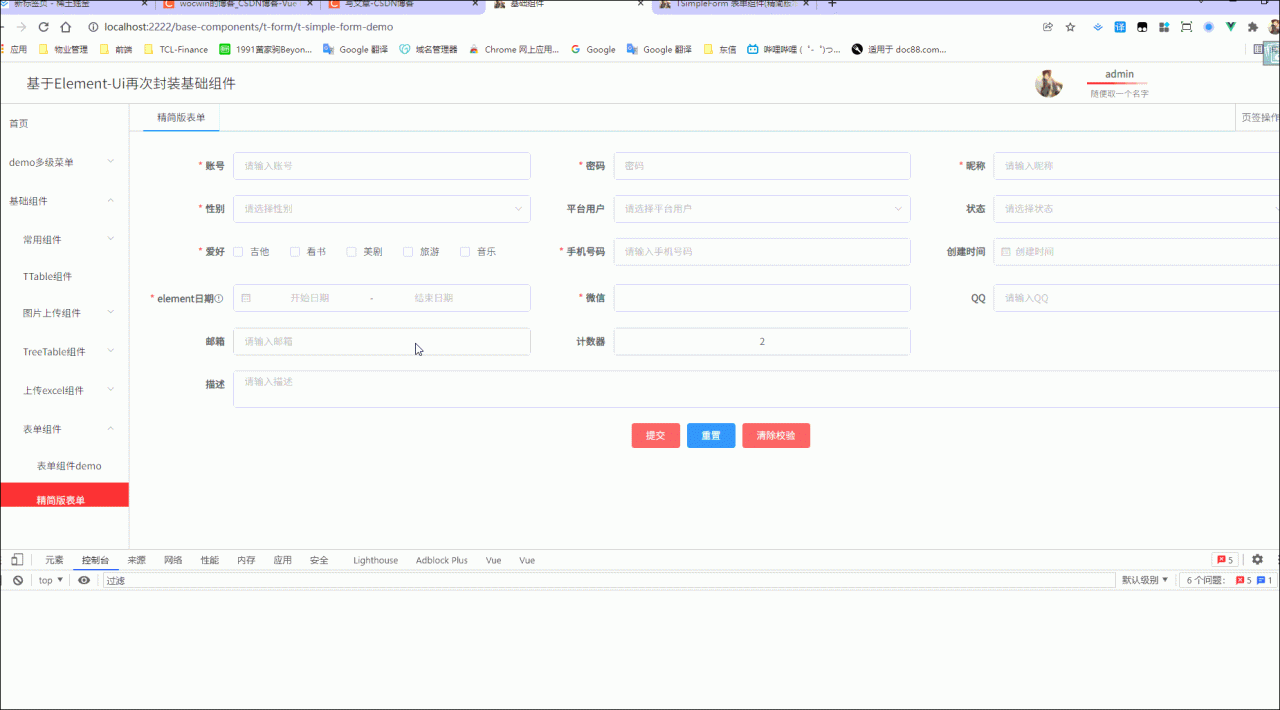Check the 看书 hobby checkbox
This screenshot has width=1280, height=710.
(x=295, y=252)
